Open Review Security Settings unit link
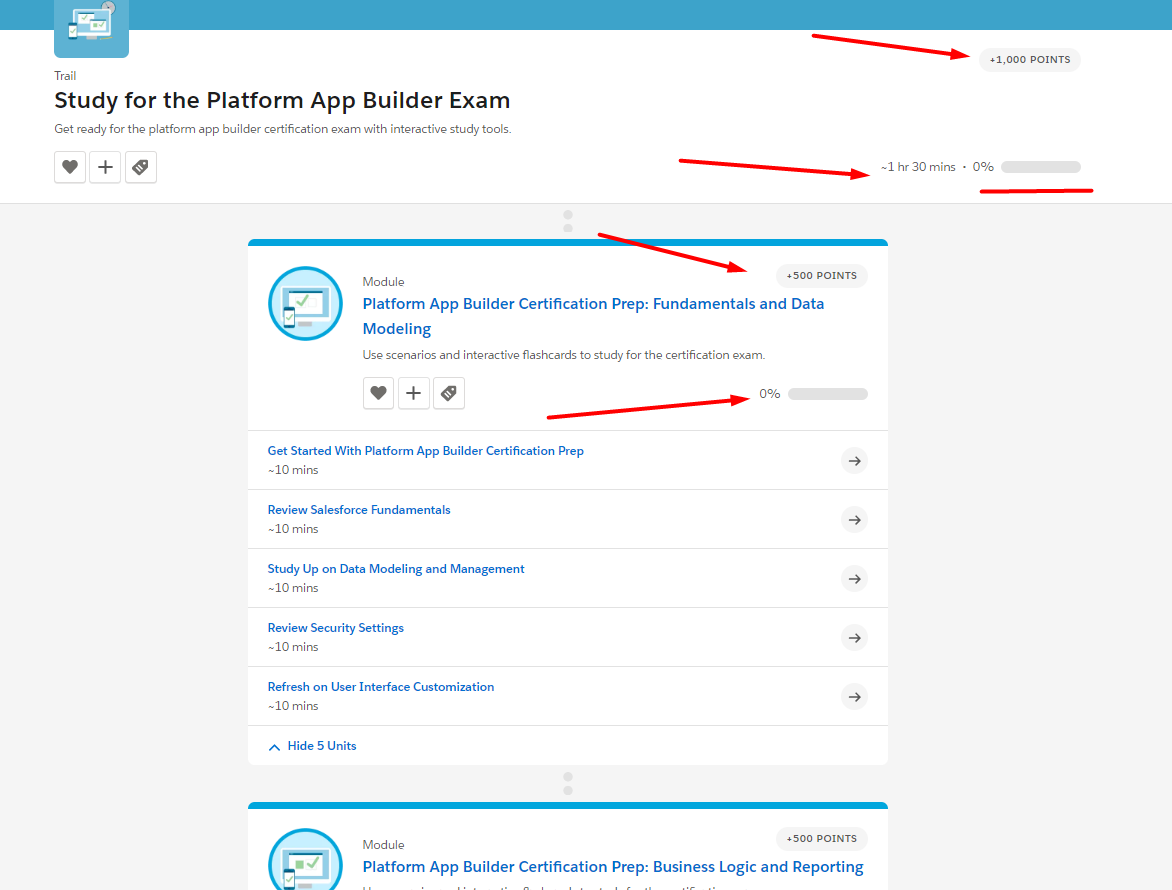This screenshot has width=1172, height=890. tap(336, 628)
